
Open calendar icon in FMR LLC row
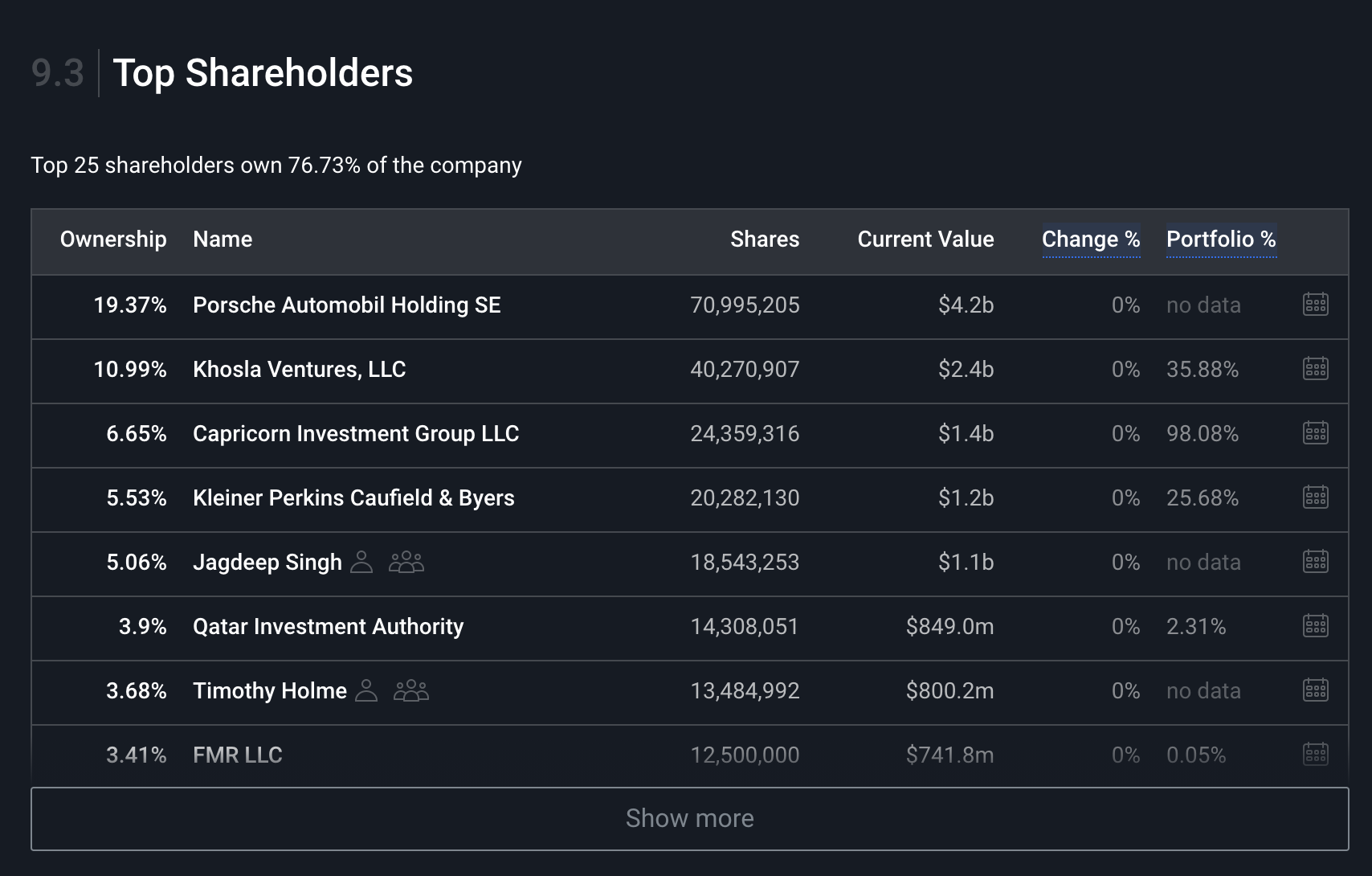click(x=1315, y=754)
